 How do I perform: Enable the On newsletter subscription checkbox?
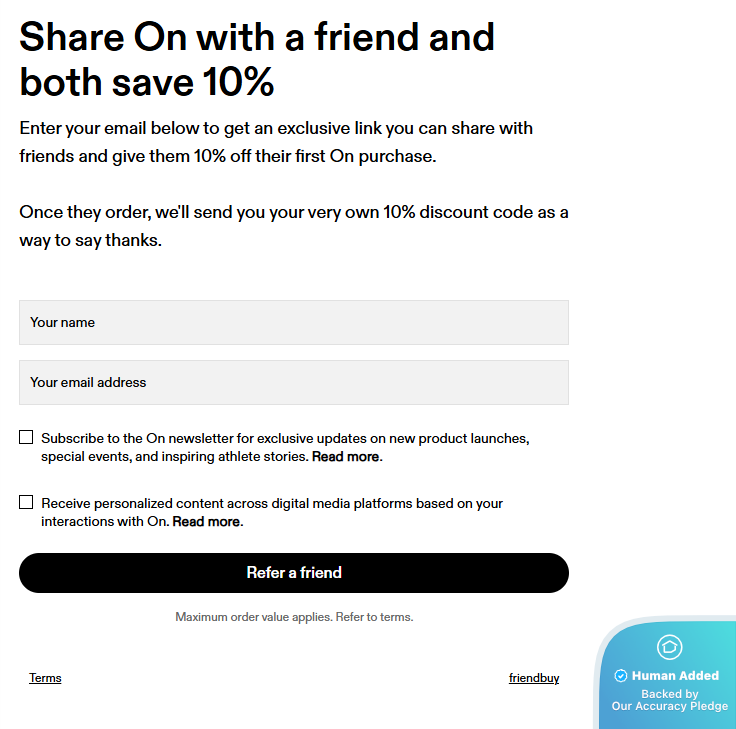click(26, 437)
